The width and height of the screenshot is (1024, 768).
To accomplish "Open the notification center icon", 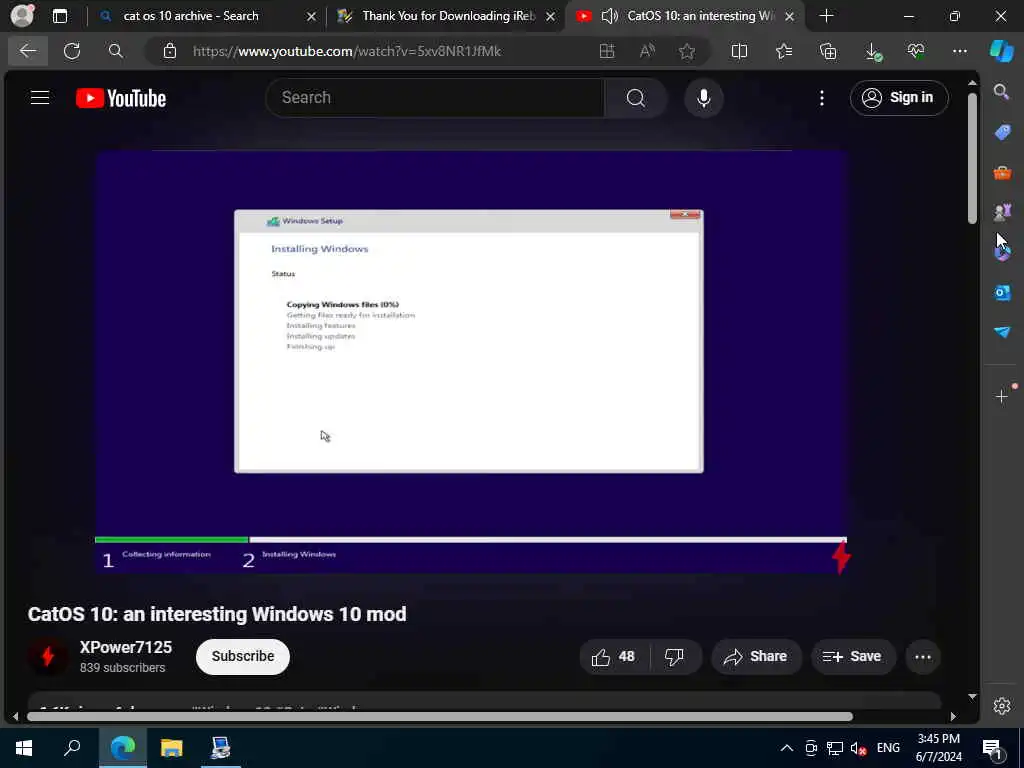I will click(x=993, y=748).
